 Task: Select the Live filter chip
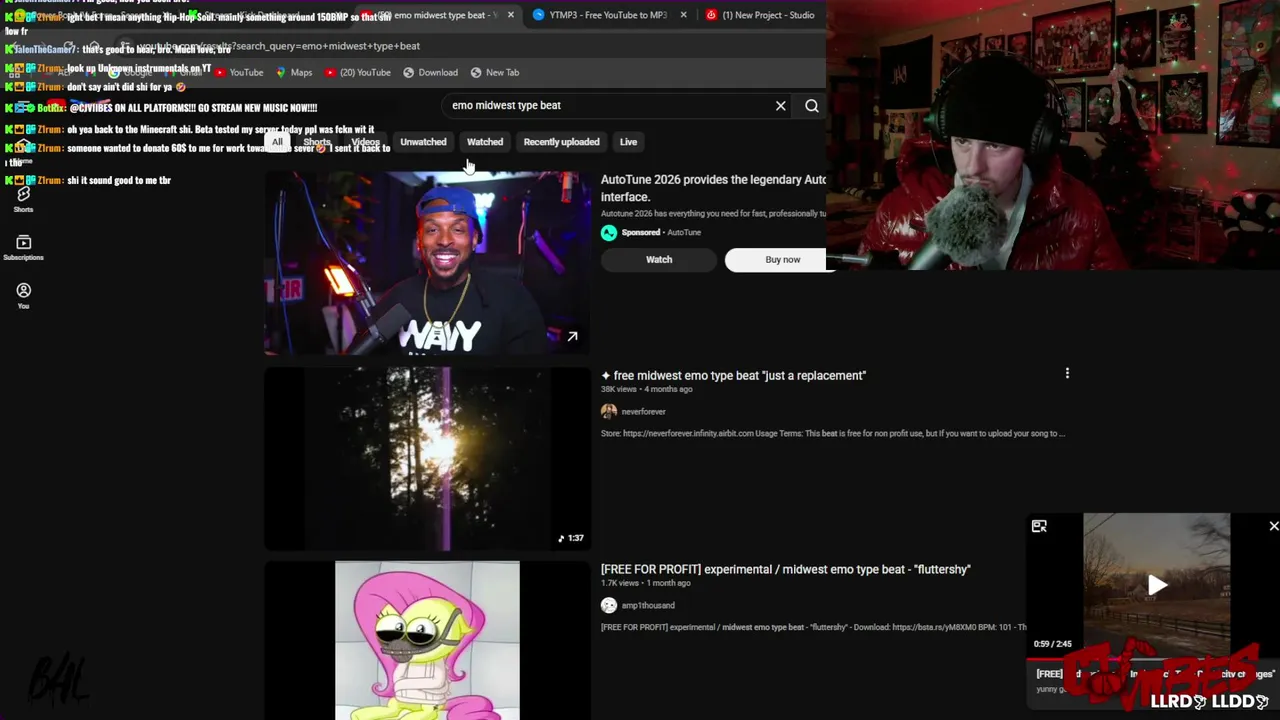click(x=628, y=142)
